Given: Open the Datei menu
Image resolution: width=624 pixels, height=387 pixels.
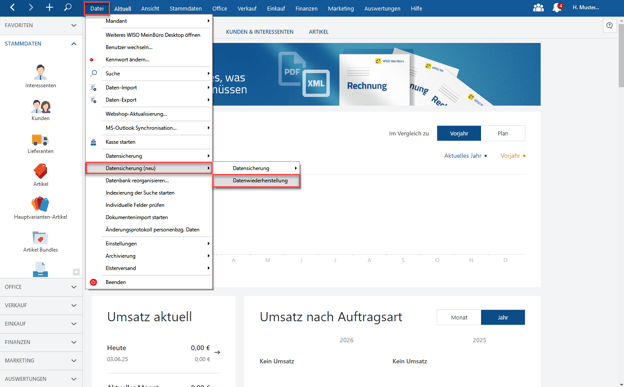Looking at the screenshot, I should point(97,8).
